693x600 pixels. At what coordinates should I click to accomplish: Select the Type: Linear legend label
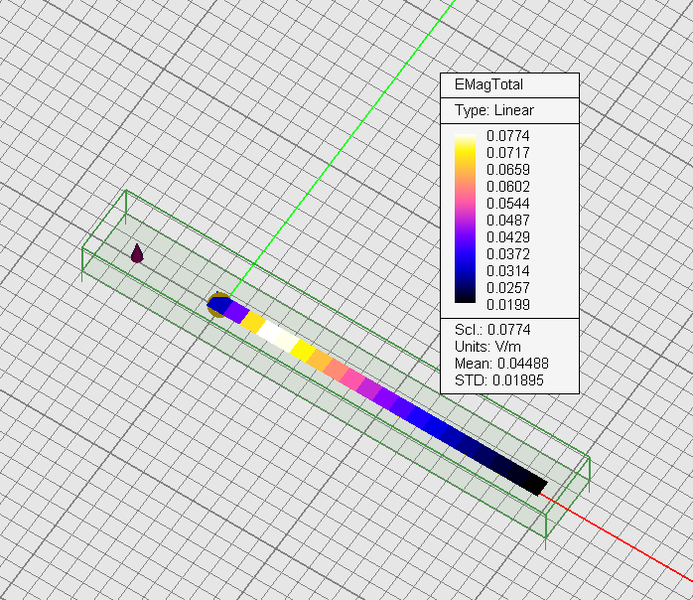(x=494, y=110)
